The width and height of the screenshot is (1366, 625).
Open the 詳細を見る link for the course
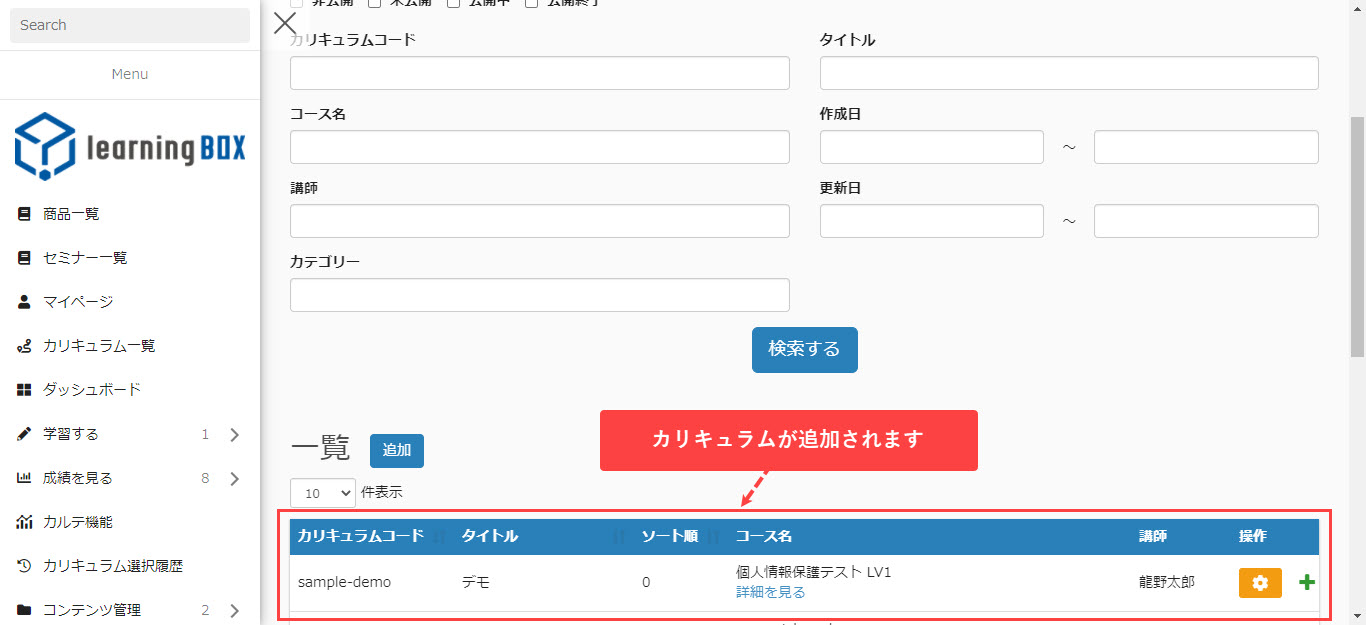click(770, 592)
